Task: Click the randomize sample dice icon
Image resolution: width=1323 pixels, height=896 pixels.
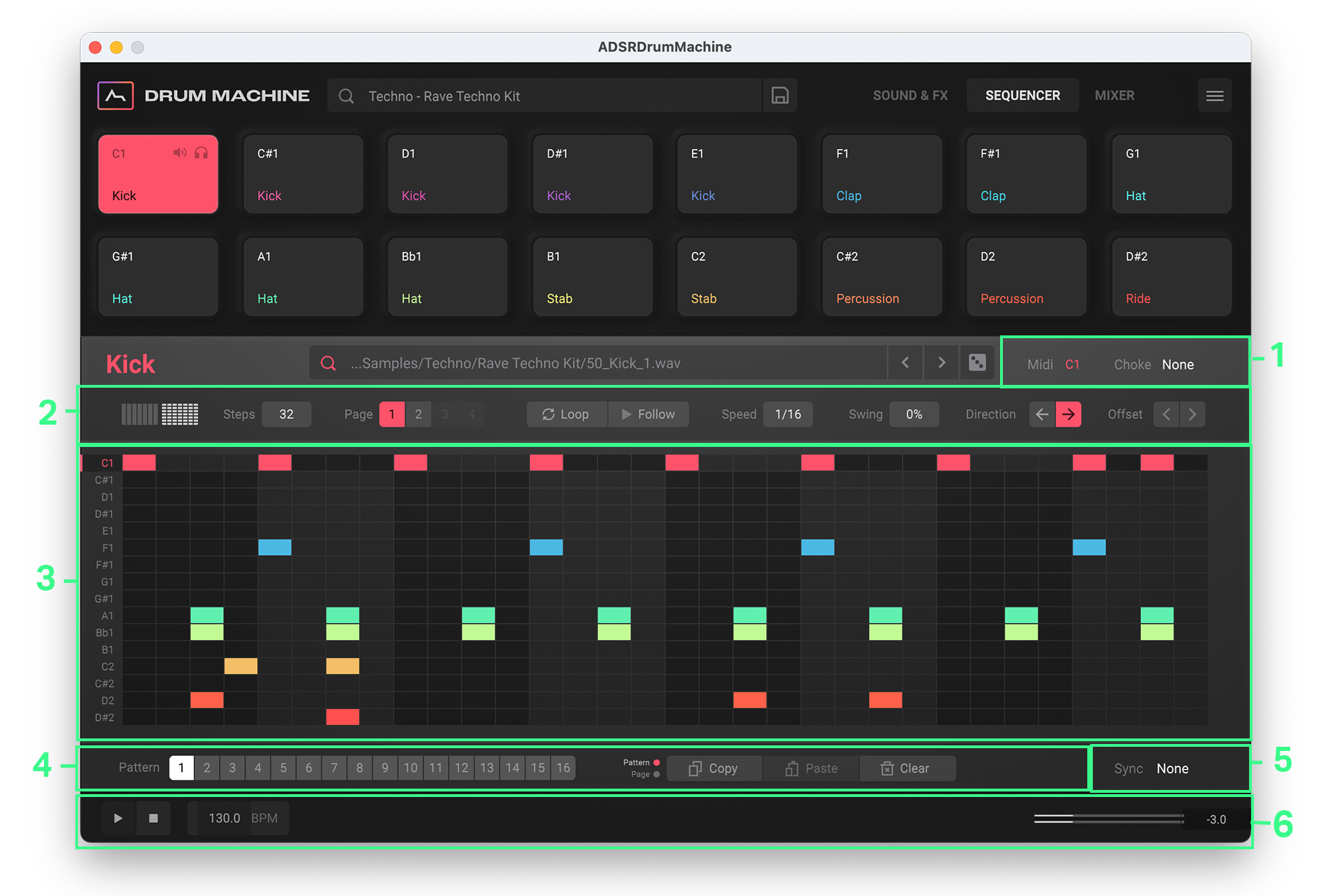Action: (x=977, y=363)
